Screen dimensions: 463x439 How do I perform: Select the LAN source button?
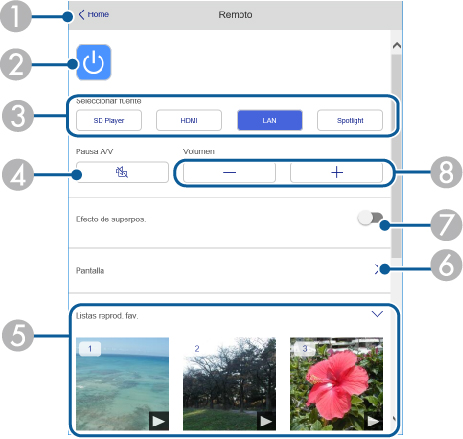[270, 120]
